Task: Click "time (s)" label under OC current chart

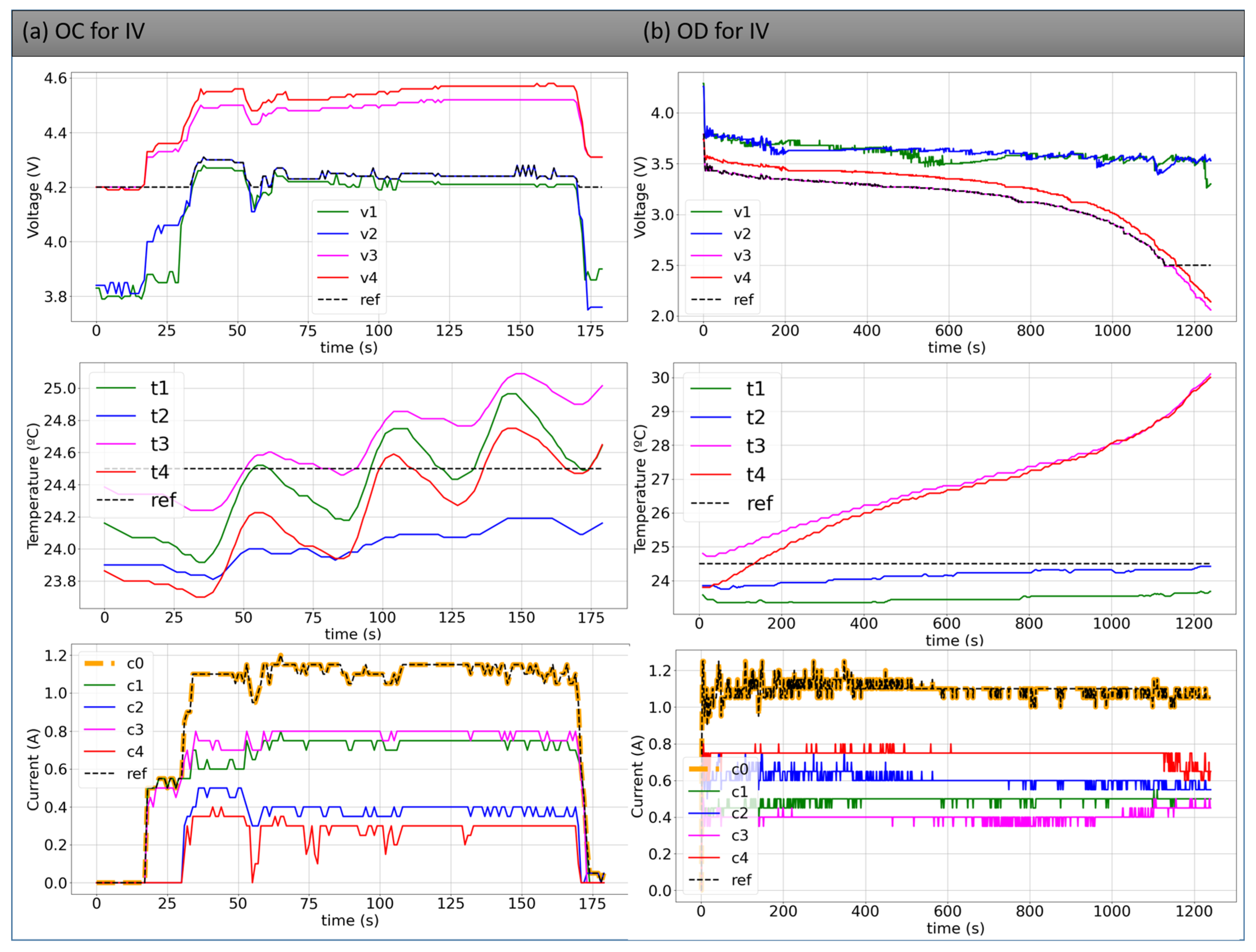Action: pos(350,920)
